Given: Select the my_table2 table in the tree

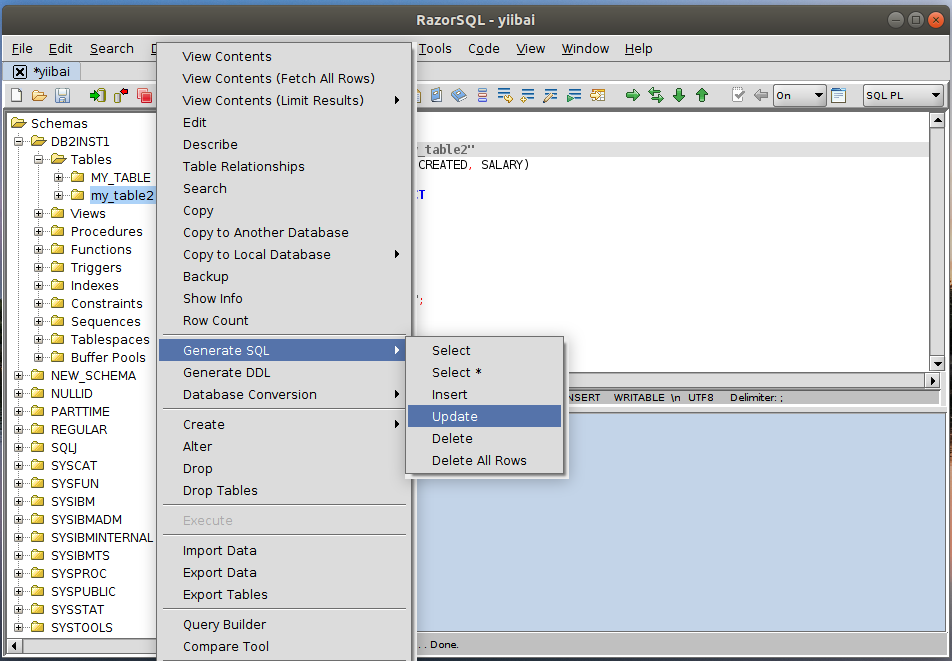Looking at the screenshot, I should [x=122, y=195].
